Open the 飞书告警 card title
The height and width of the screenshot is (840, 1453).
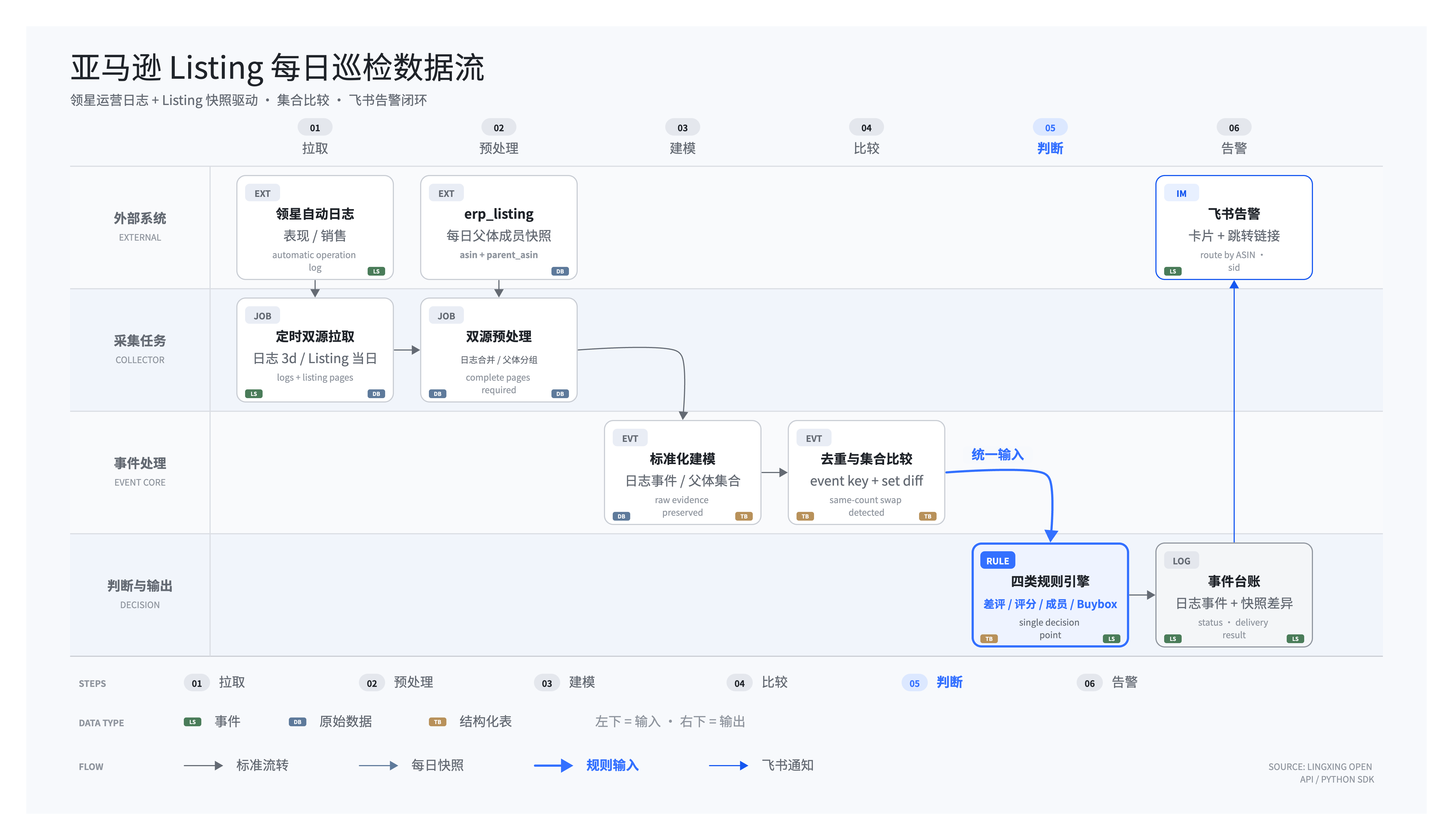click(x=1234, y=214)
